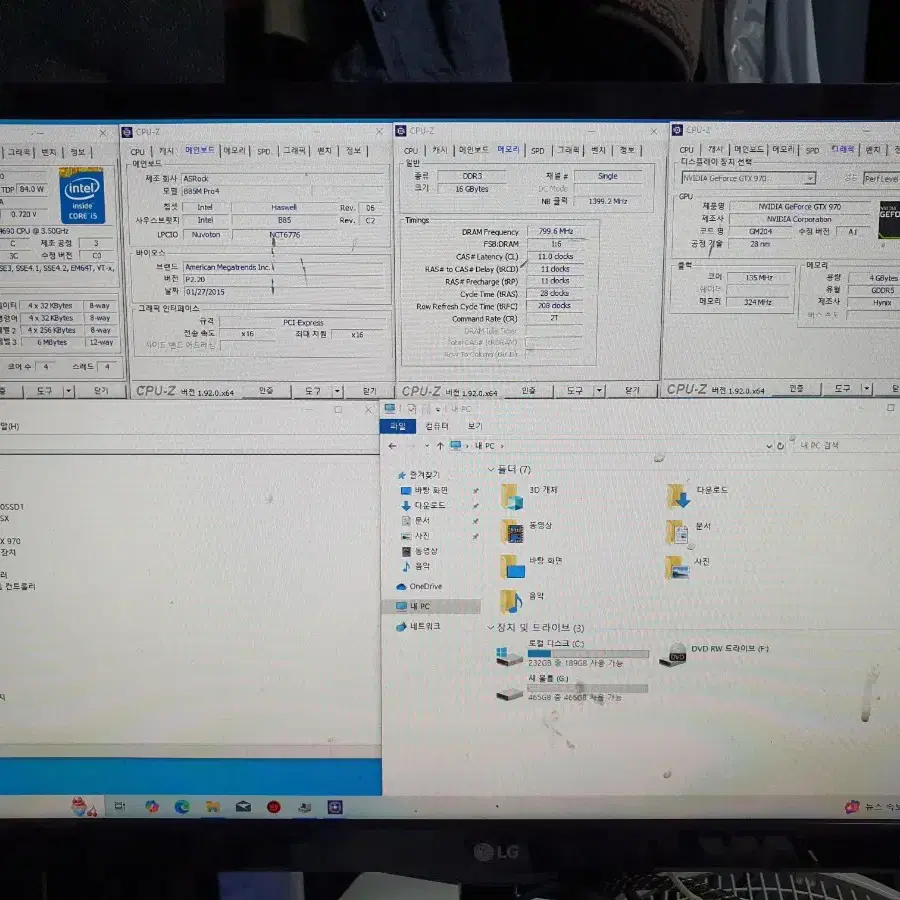Image resolution: width=900 pixels, height=900 pixels.
Task: Open NVIDIA GeForce GTX 970 display device dropdown
Action: pos(810,179)
